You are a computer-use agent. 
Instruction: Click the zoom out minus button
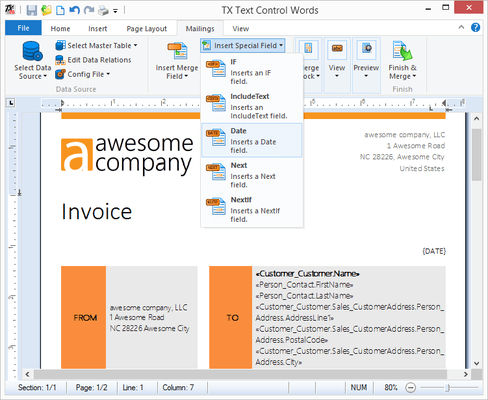pos(411,388)
